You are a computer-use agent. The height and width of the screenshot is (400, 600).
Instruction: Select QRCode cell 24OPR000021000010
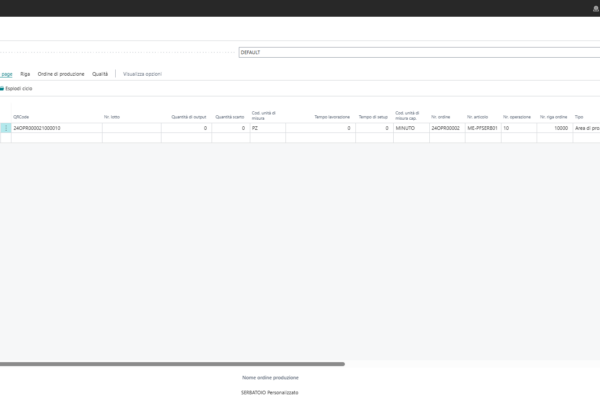click(55, 129)
